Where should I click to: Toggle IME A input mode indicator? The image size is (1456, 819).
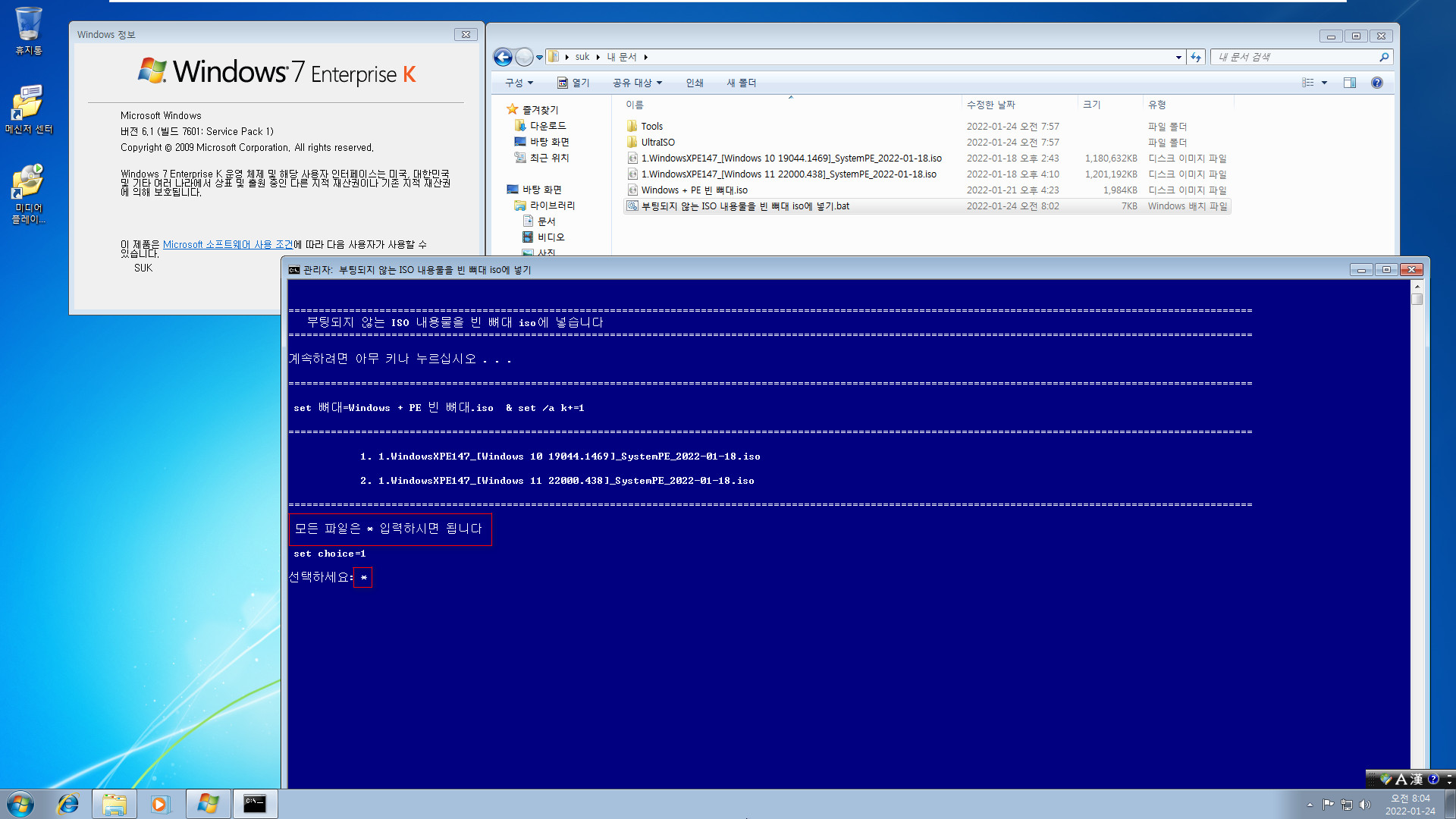[x=1401, y=779]
